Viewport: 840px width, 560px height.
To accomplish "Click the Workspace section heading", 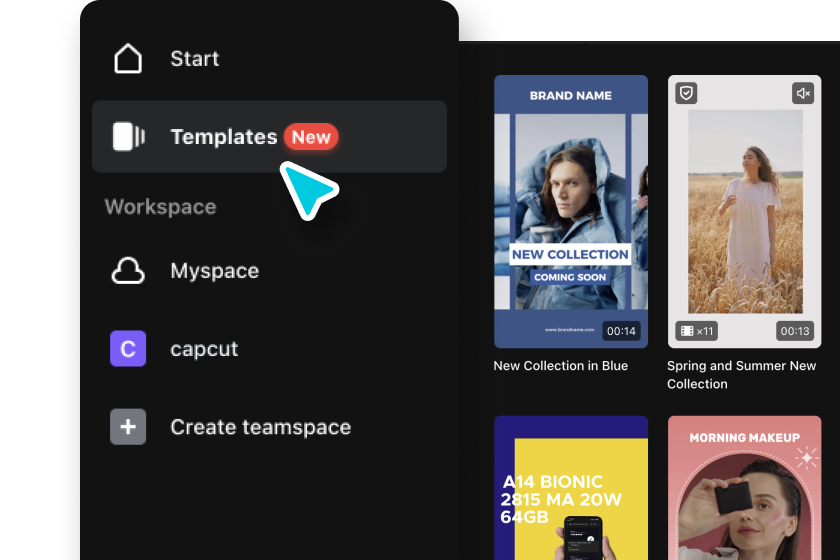I will [161, 207].
